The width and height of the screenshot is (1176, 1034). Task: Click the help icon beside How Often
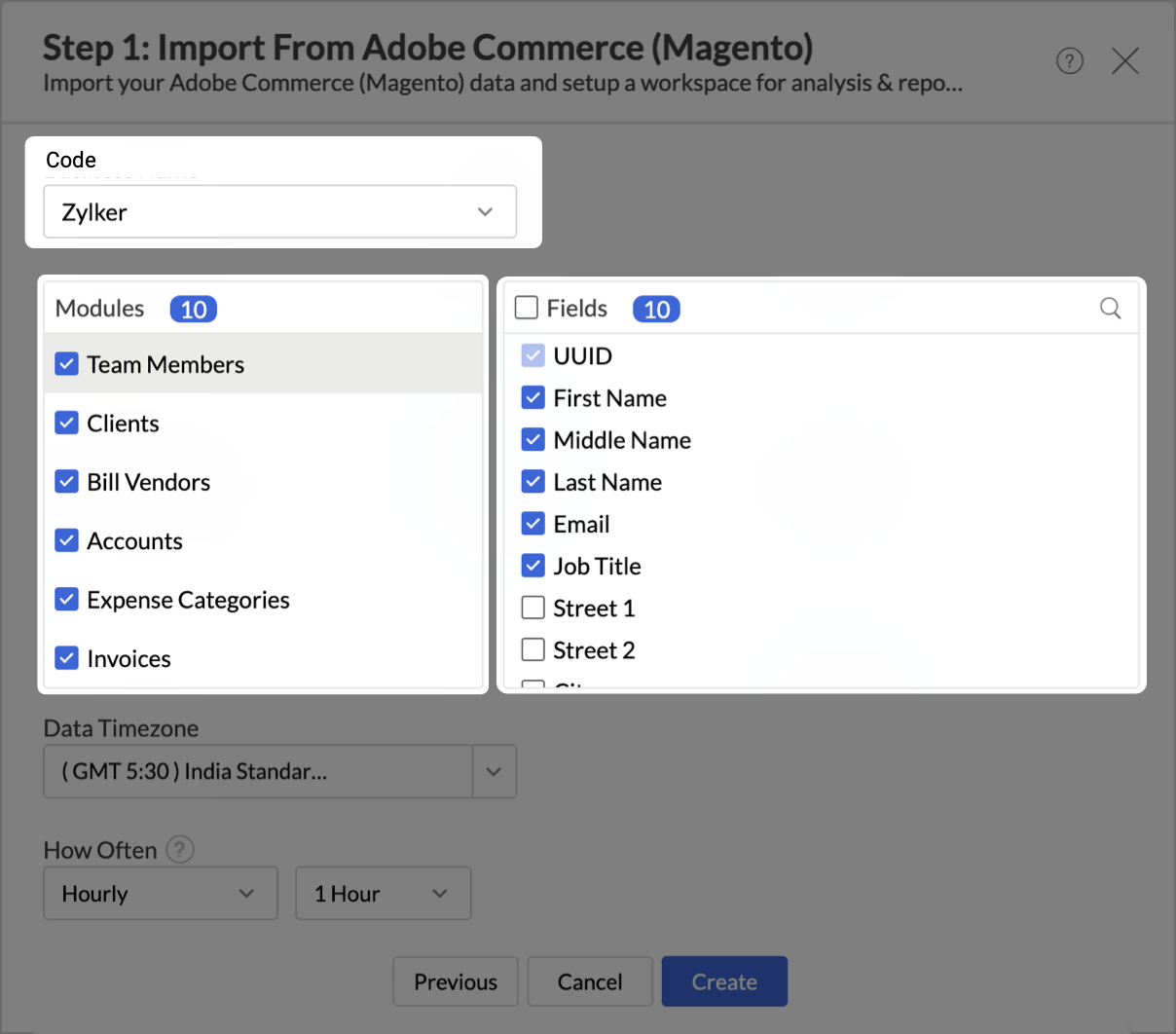179,850
